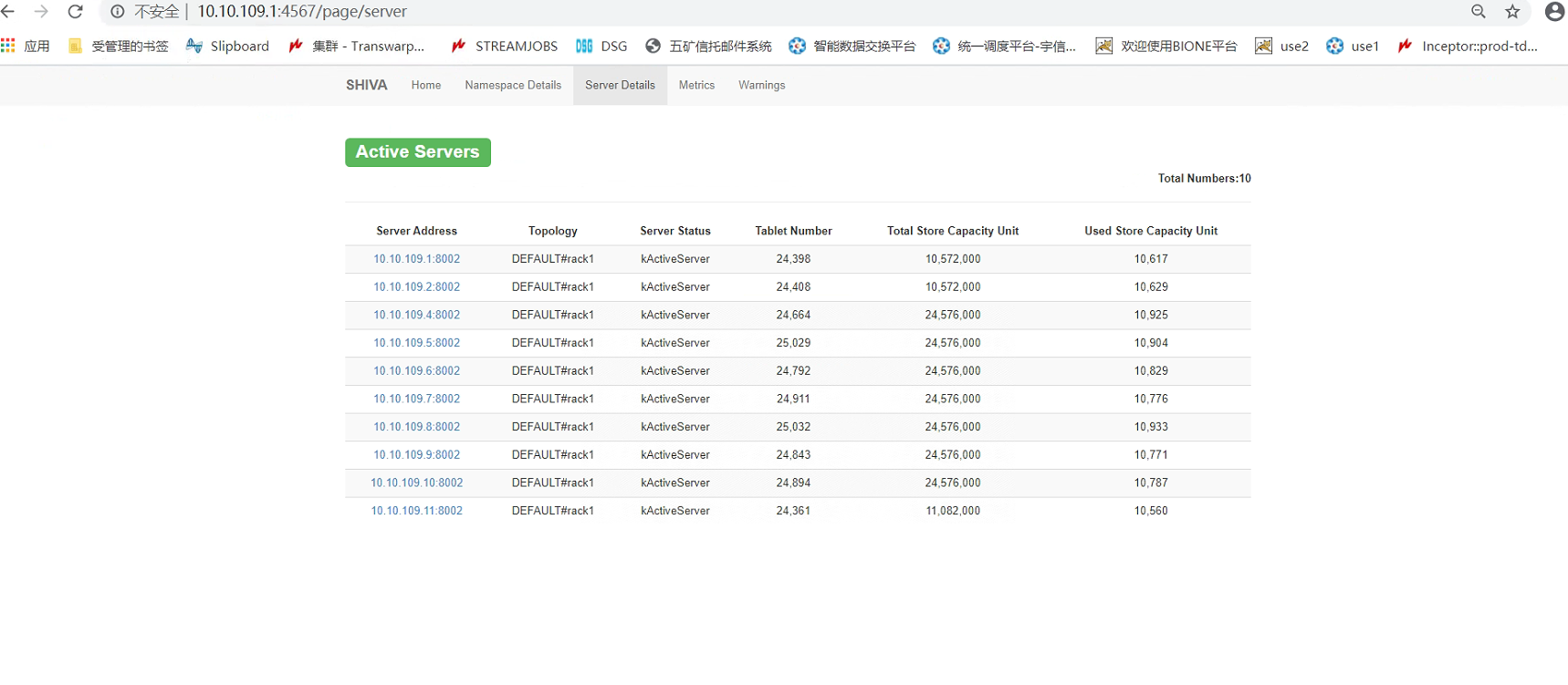
Task: Select kActiveServer status in 10.10.109.5 row
Action: [x=675, y=343]
